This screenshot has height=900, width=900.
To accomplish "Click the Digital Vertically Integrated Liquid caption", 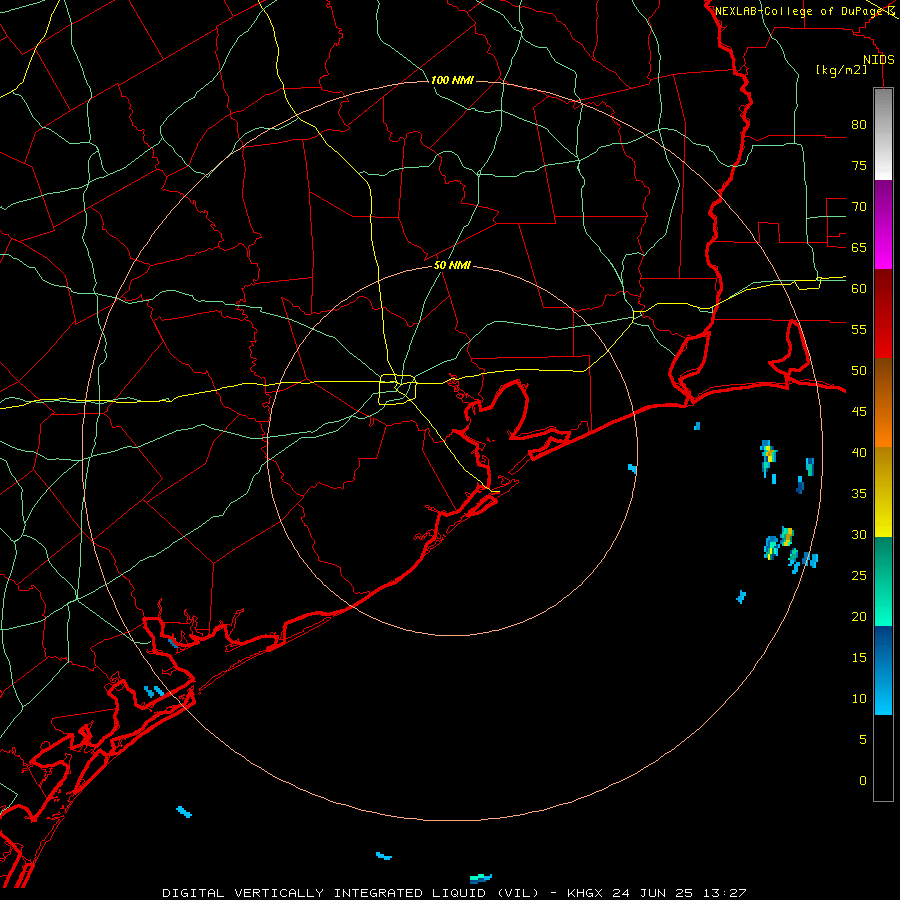I will 454,893.
